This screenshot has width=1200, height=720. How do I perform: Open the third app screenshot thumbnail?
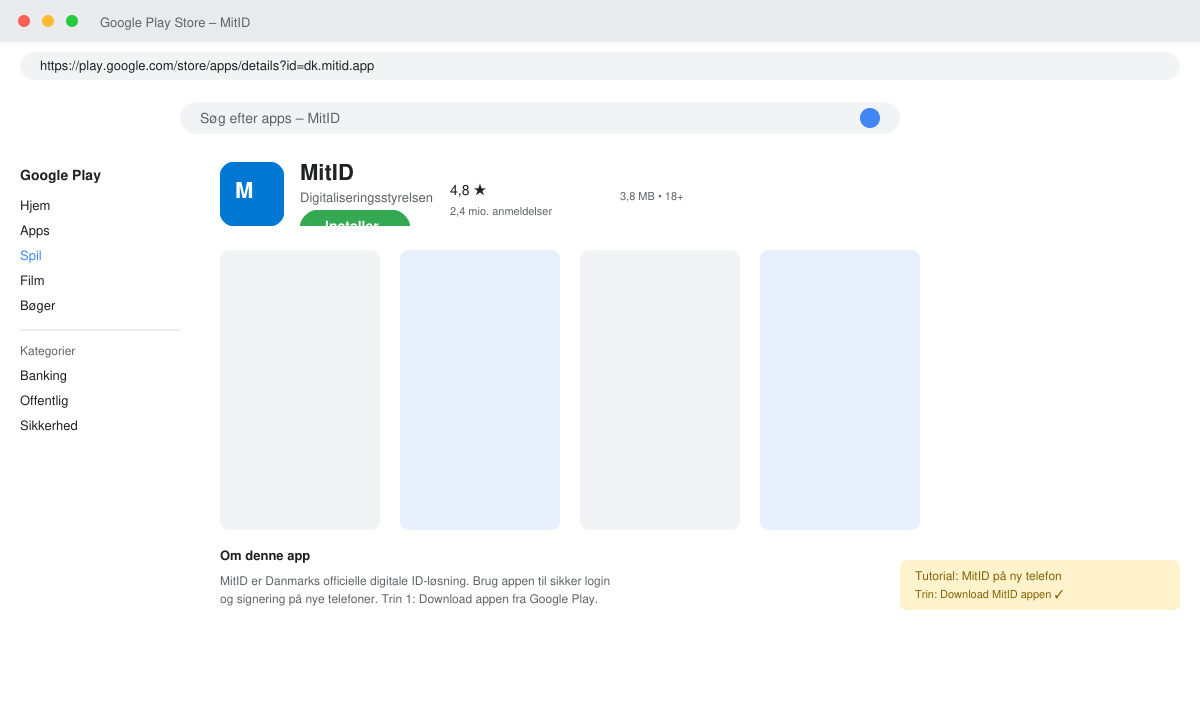pyautogui.click(x=660, y=390)
